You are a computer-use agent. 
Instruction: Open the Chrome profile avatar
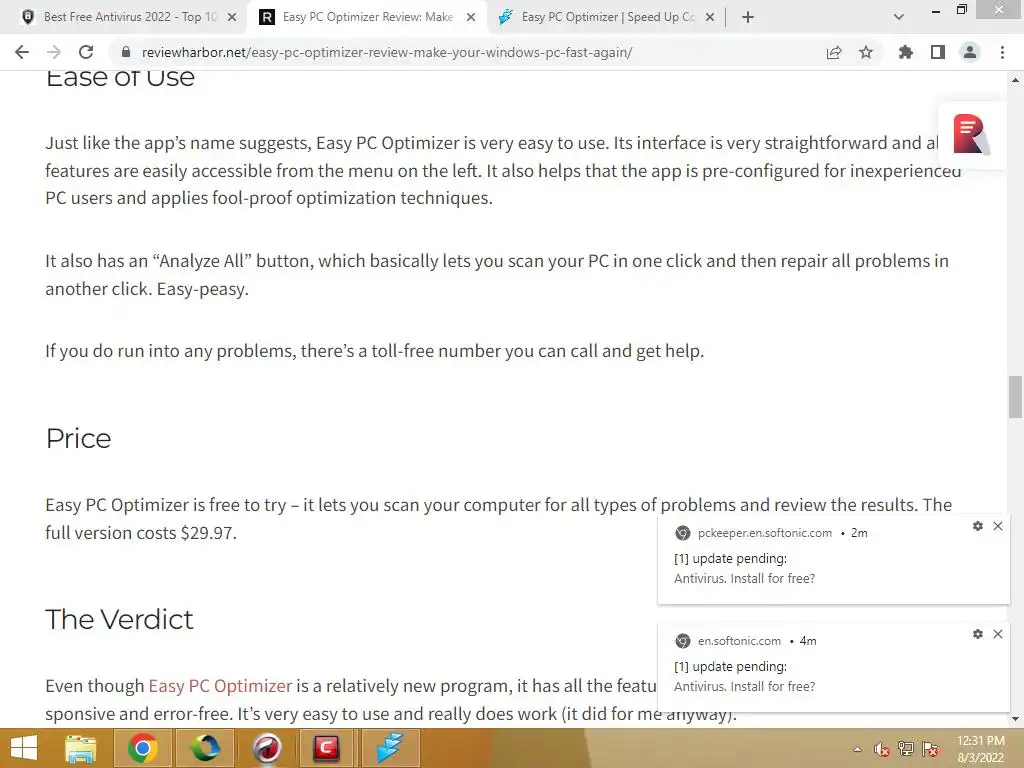point(970,52)
